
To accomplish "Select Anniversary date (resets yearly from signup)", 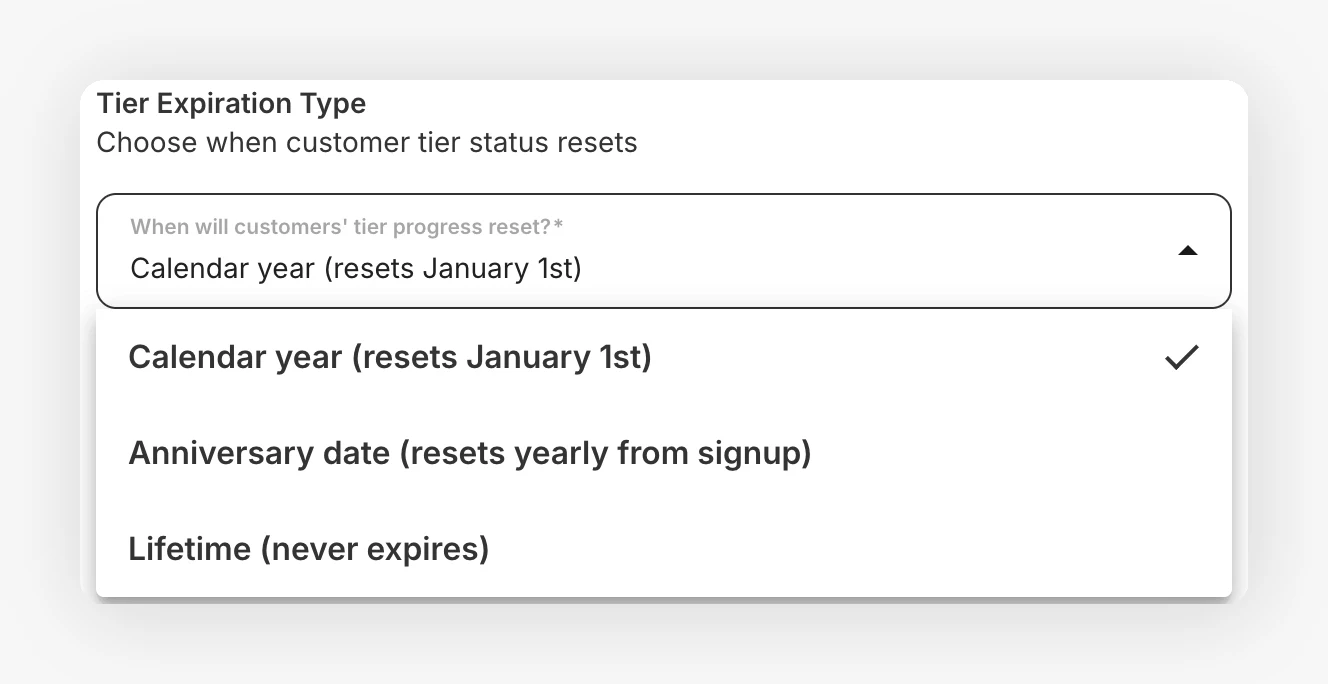I will (664, 454).
